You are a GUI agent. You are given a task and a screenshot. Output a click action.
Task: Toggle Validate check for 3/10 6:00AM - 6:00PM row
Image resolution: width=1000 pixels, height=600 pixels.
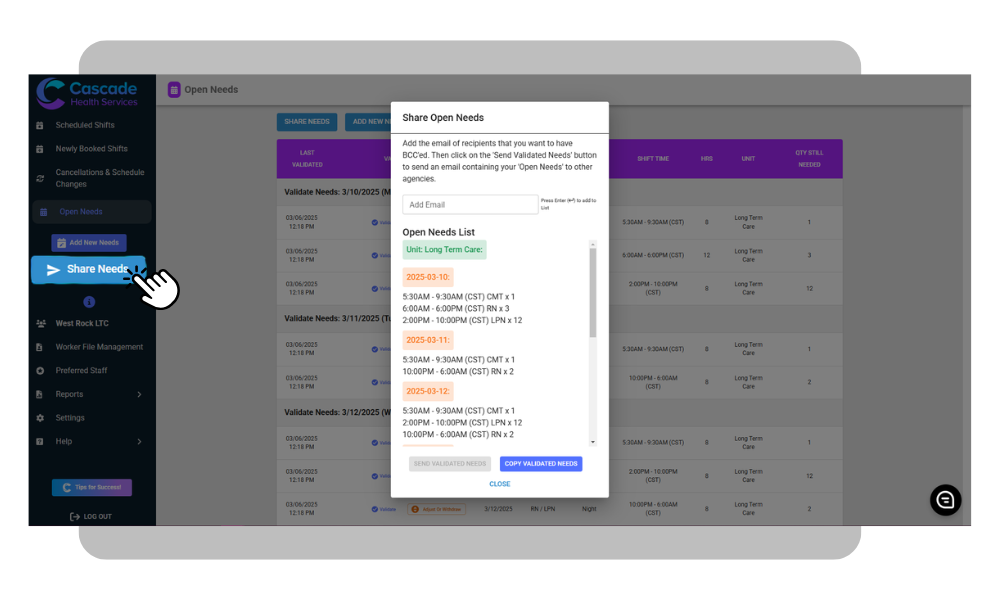[x=374, y=256]
